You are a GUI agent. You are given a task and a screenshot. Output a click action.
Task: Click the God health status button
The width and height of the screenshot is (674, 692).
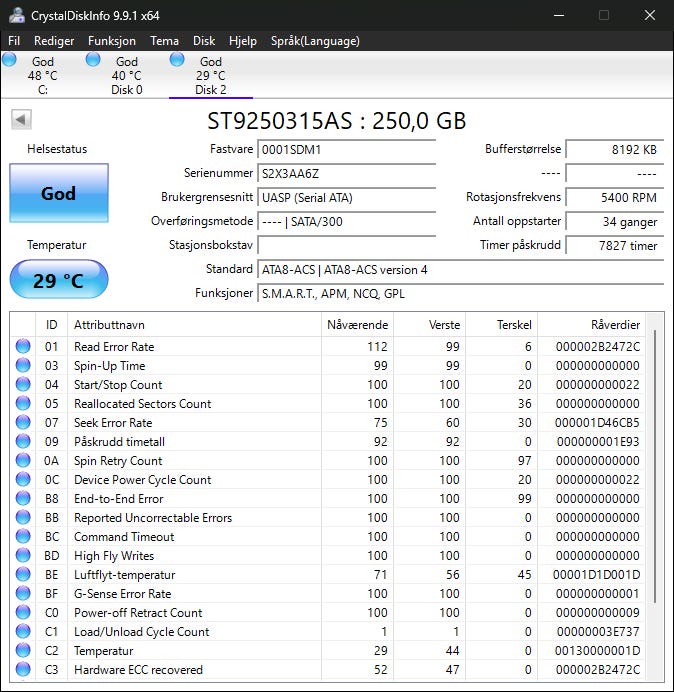(59, 193)
